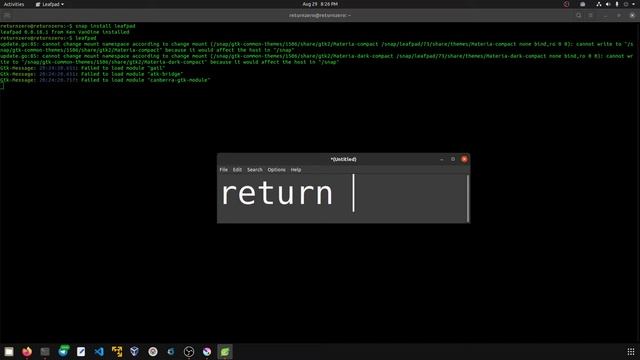The width and height of the screenshot is (640, 360).
Task: Click the Leafpad vertical scrollbar
Action: (468, 198)
